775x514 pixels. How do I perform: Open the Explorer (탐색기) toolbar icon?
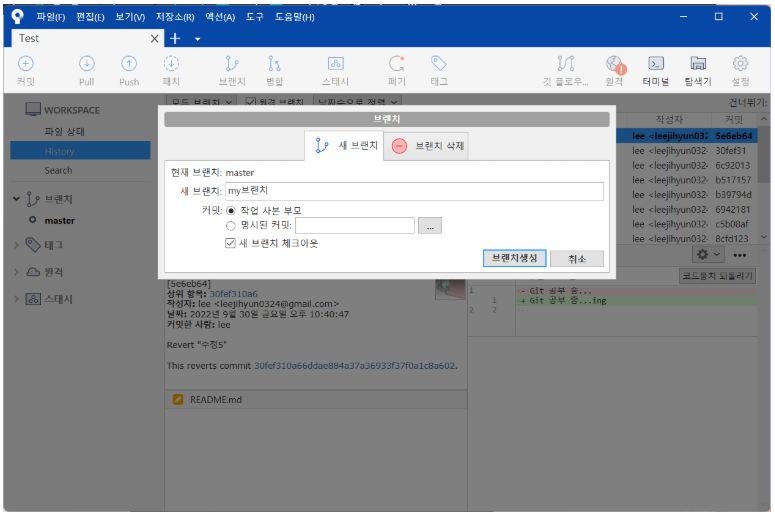click(698, 64)
